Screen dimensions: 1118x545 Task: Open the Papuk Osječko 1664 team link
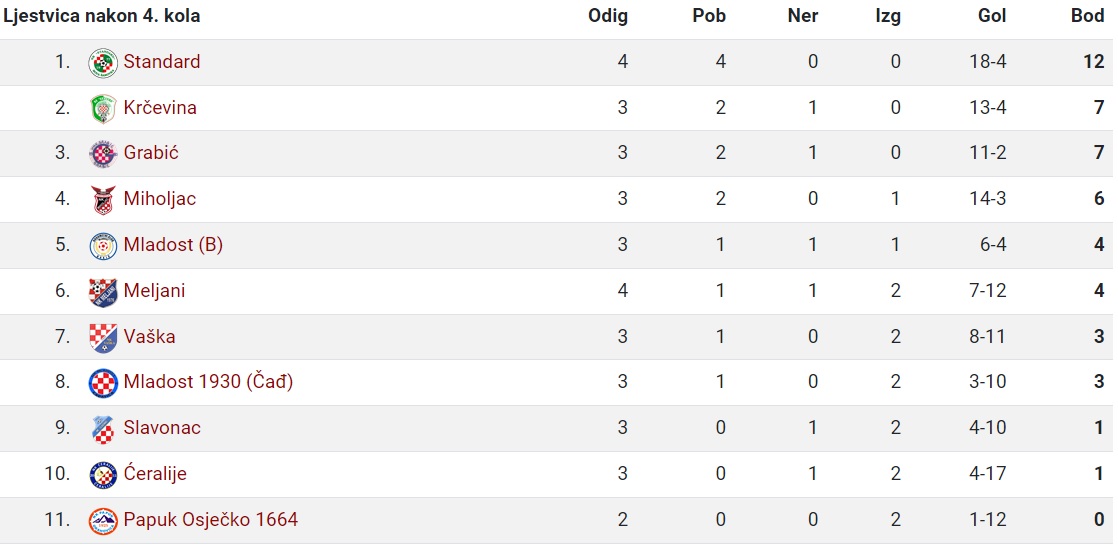[210, 519]
